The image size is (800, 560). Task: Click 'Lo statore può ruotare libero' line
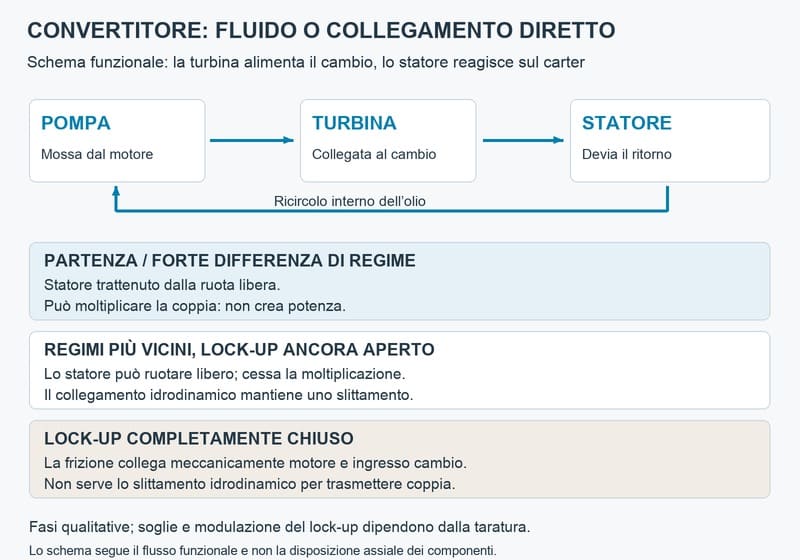tap(224, 374)
